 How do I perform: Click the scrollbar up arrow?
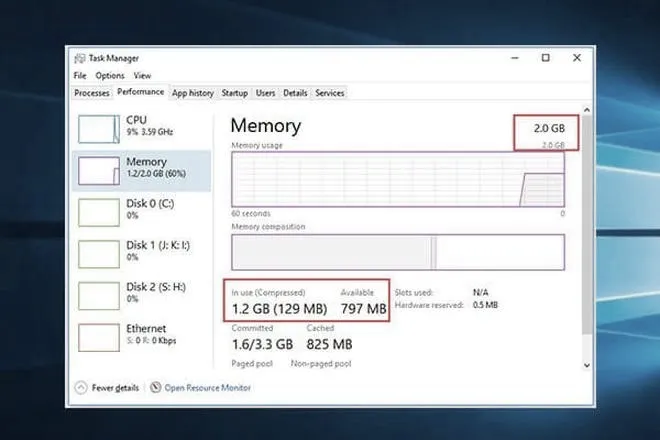587,110
